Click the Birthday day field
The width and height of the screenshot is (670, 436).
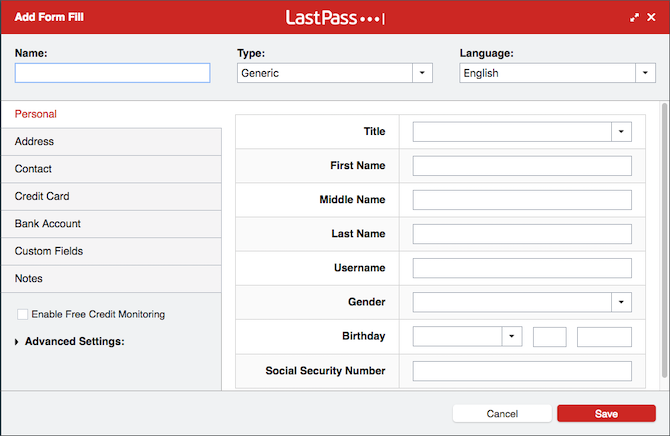point(550,337)
